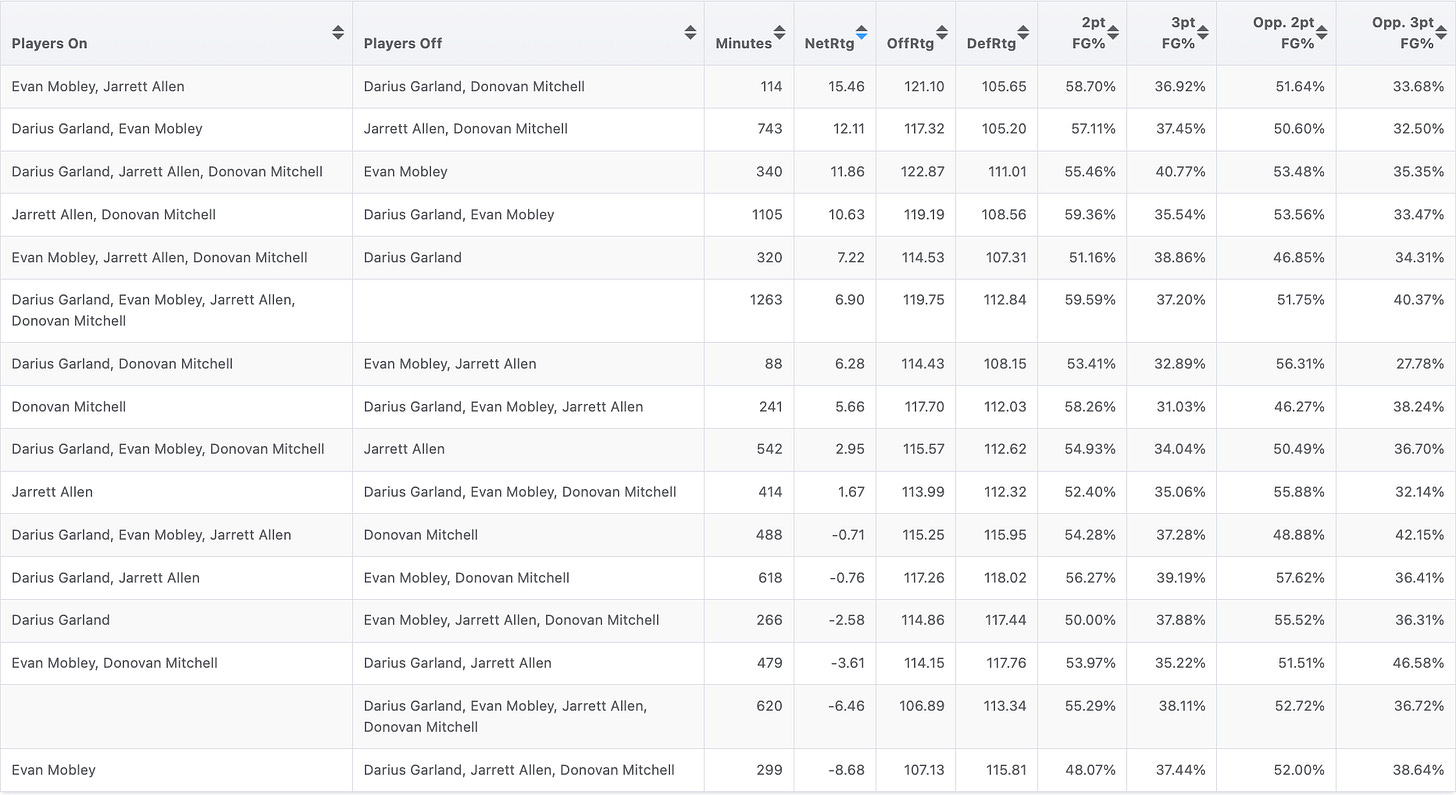
Task: Click OffRtg value 121.10
Action: 923,87
